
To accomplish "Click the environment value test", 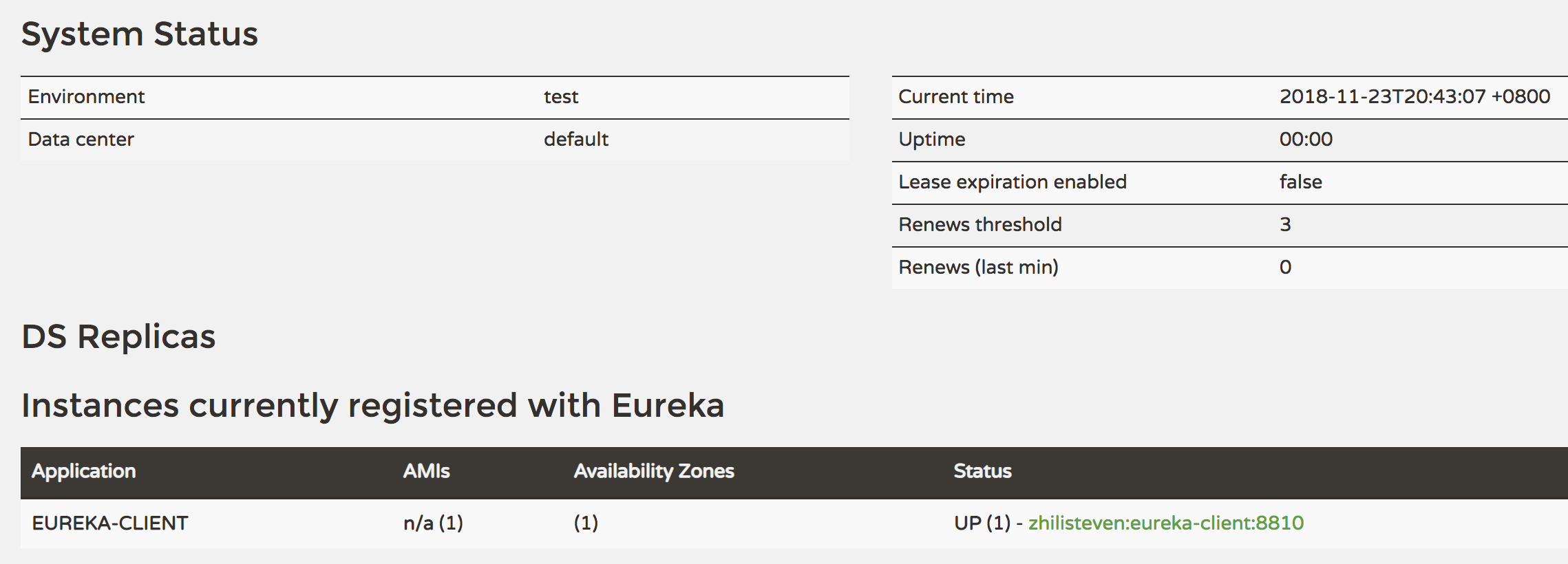I will point(561,97).
